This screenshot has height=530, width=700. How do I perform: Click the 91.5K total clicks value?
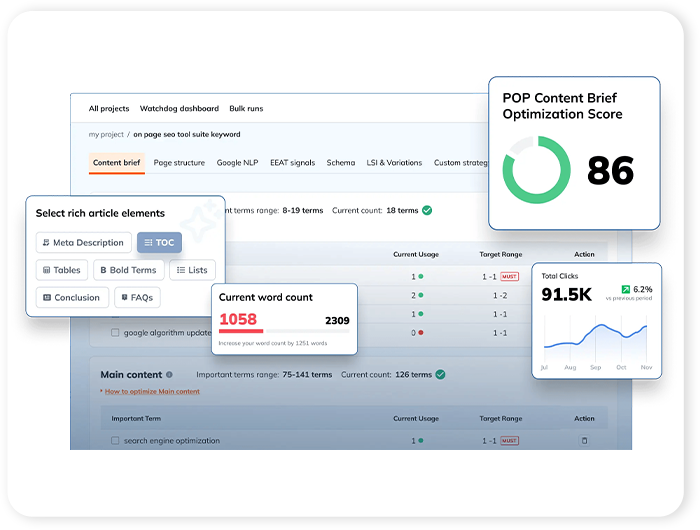point(567,295)
